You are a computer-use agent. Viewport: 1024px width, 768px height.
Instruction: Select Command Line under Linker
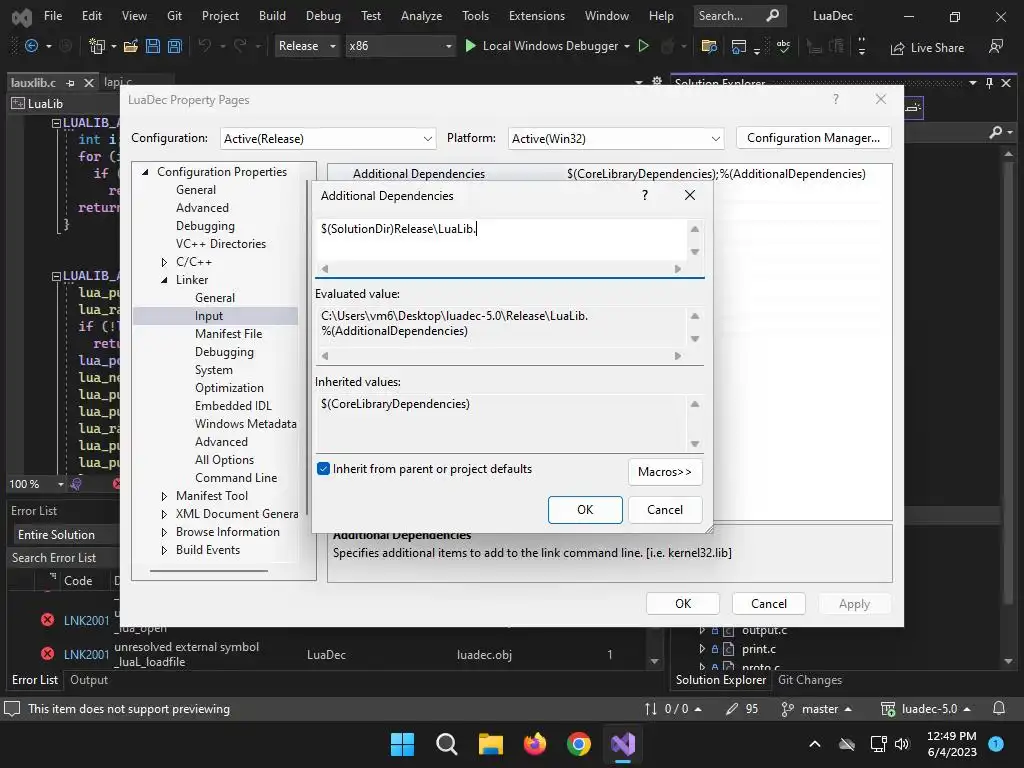pyautogui.click(x=236, y=478)
